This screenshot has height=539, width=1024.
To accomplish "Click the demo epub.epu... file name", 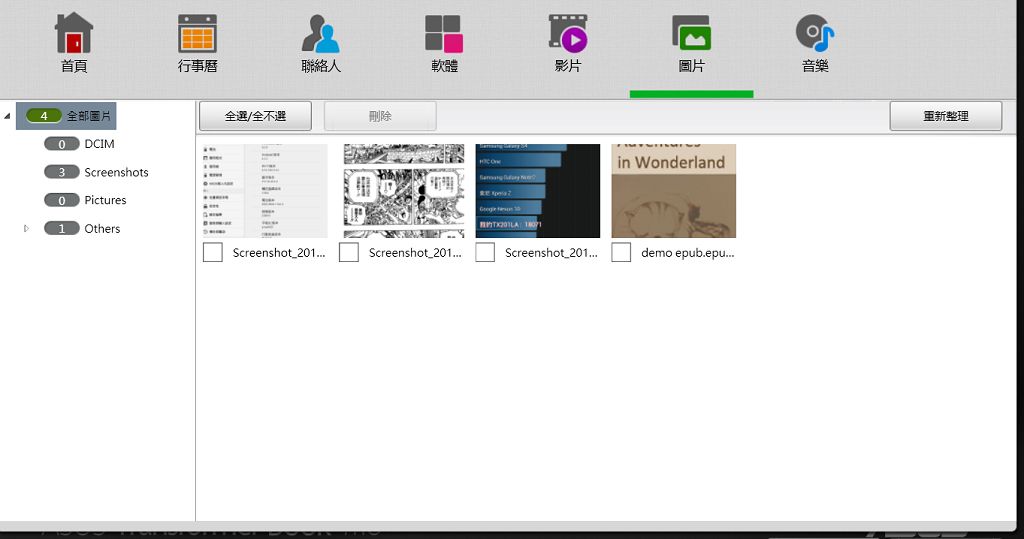I will point(688,253).
